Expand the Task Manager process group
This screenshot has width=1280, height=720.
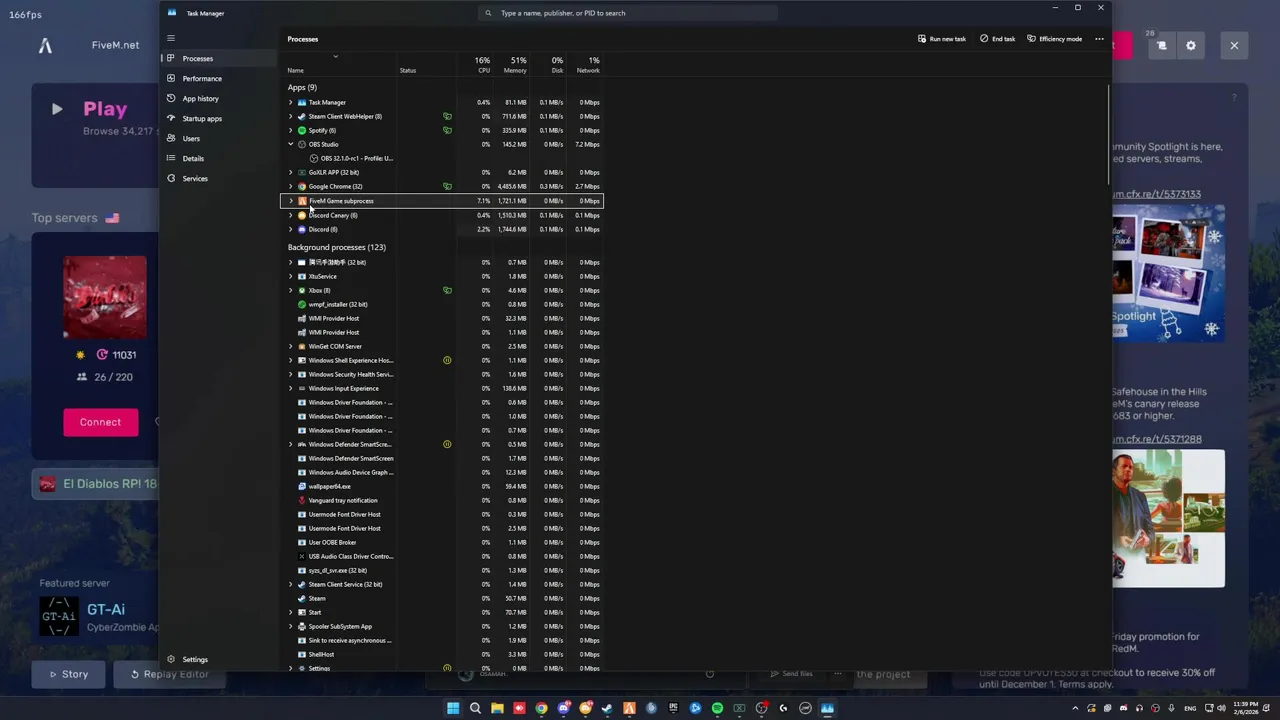point(291,102)
